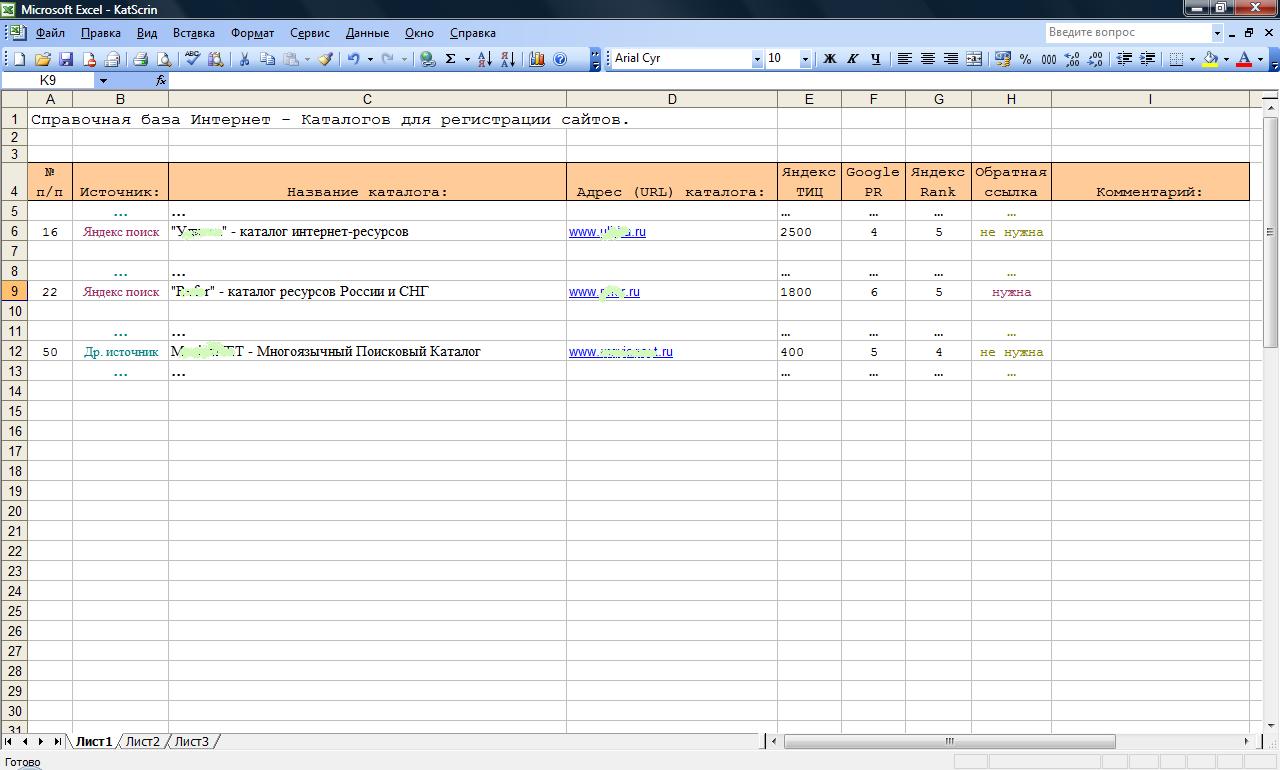Viewport: 1280px width, 770px height.
Task: Expand standard toolbar options chevron
Action: pos(596,59)
